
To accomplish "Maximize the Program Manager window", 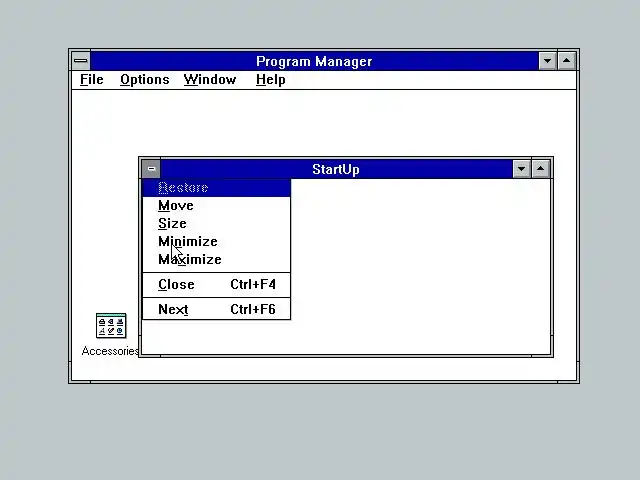I will [x=567, y=61].
